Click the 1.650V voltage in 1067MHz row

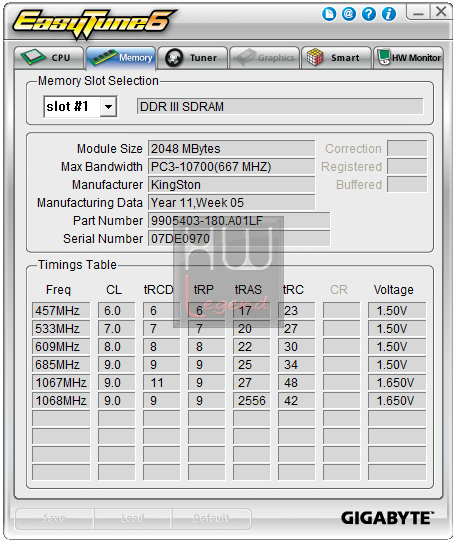click(397, 383)
